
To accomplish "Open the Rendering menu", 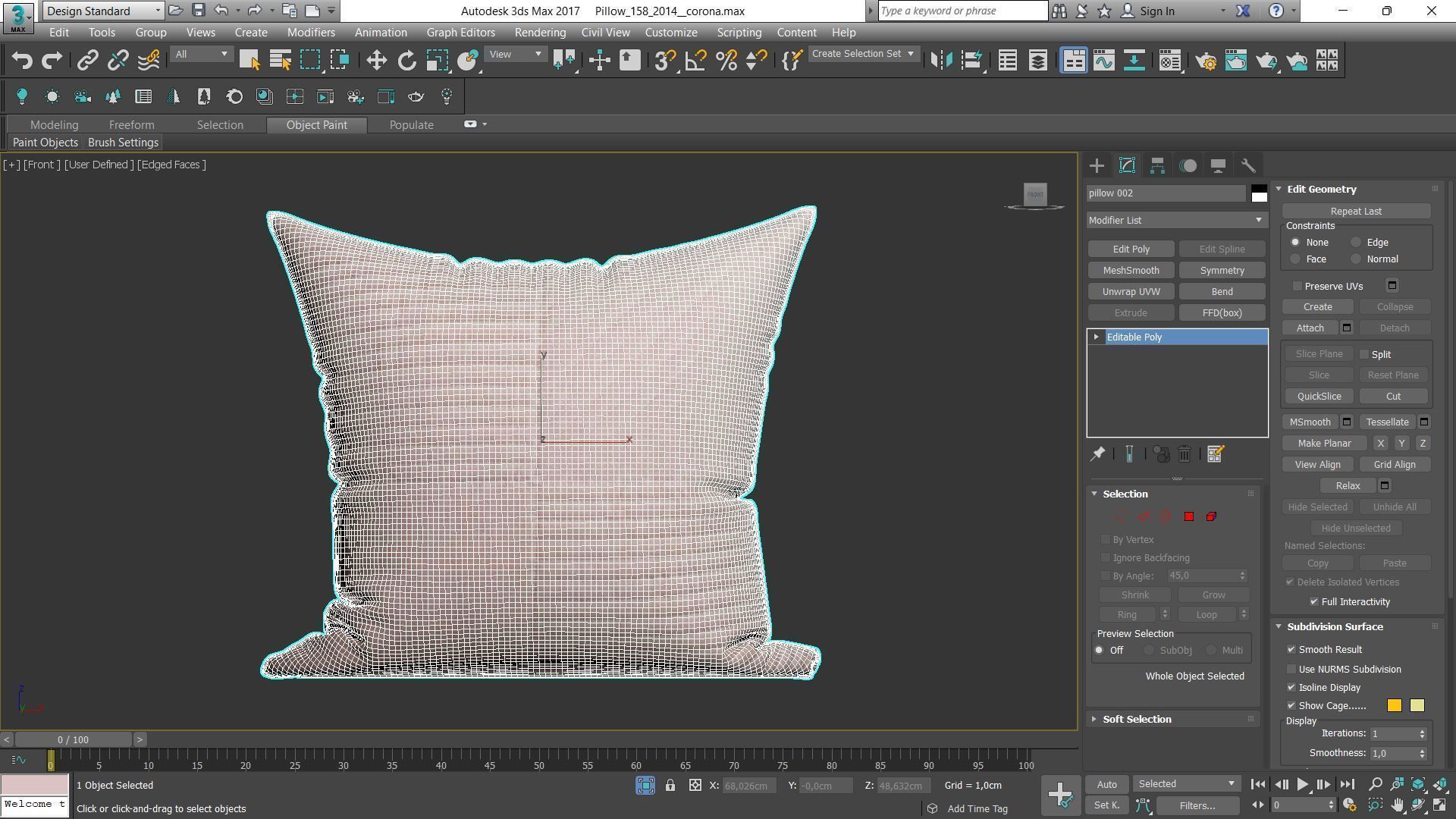I will (540, 33).
